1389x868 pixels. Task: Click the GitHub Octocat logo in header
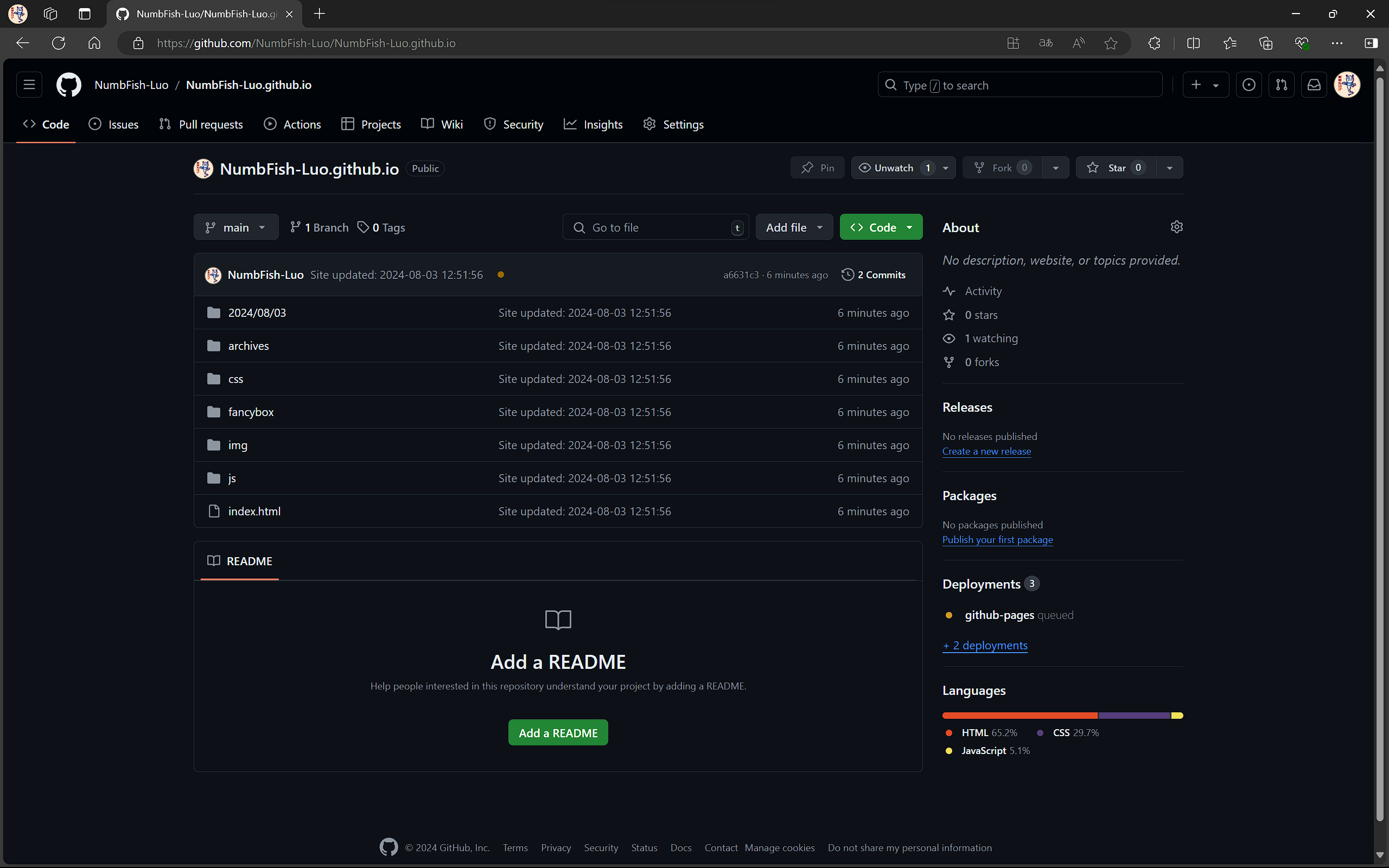(x=69, y=85)
